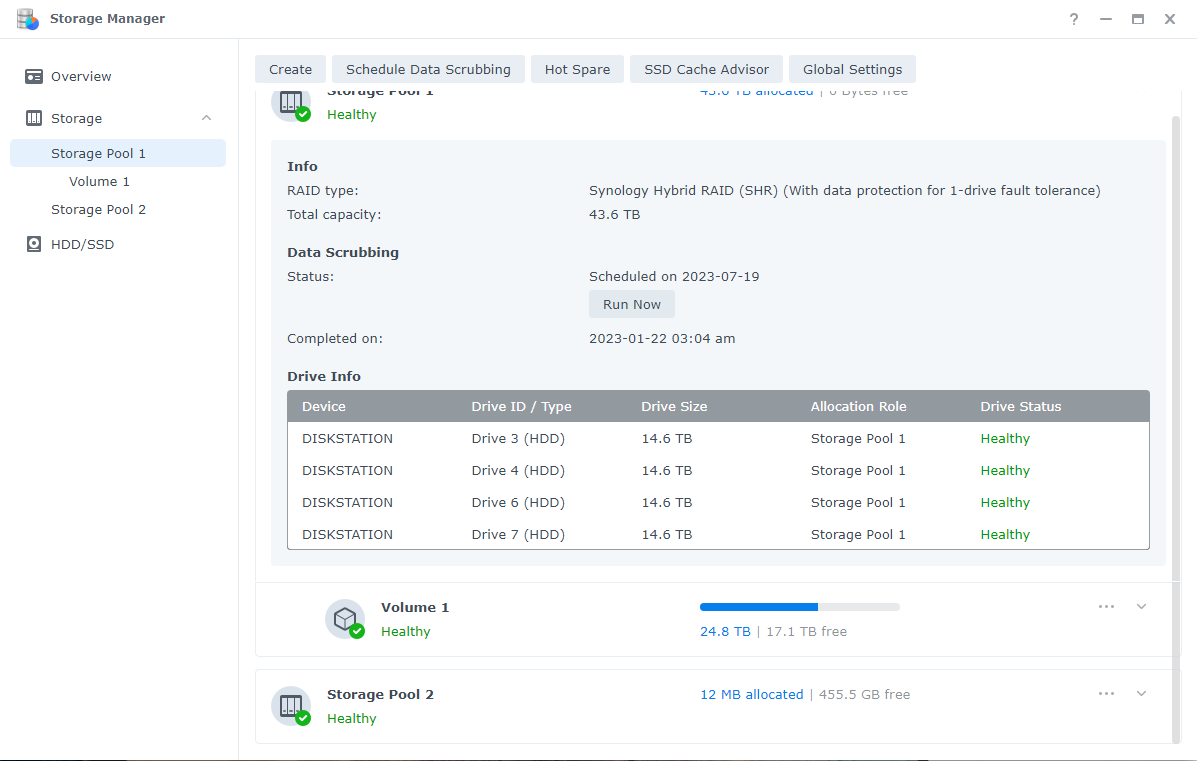Click Storage Pool 1 role in Drive 4 row

coord(858,471)
